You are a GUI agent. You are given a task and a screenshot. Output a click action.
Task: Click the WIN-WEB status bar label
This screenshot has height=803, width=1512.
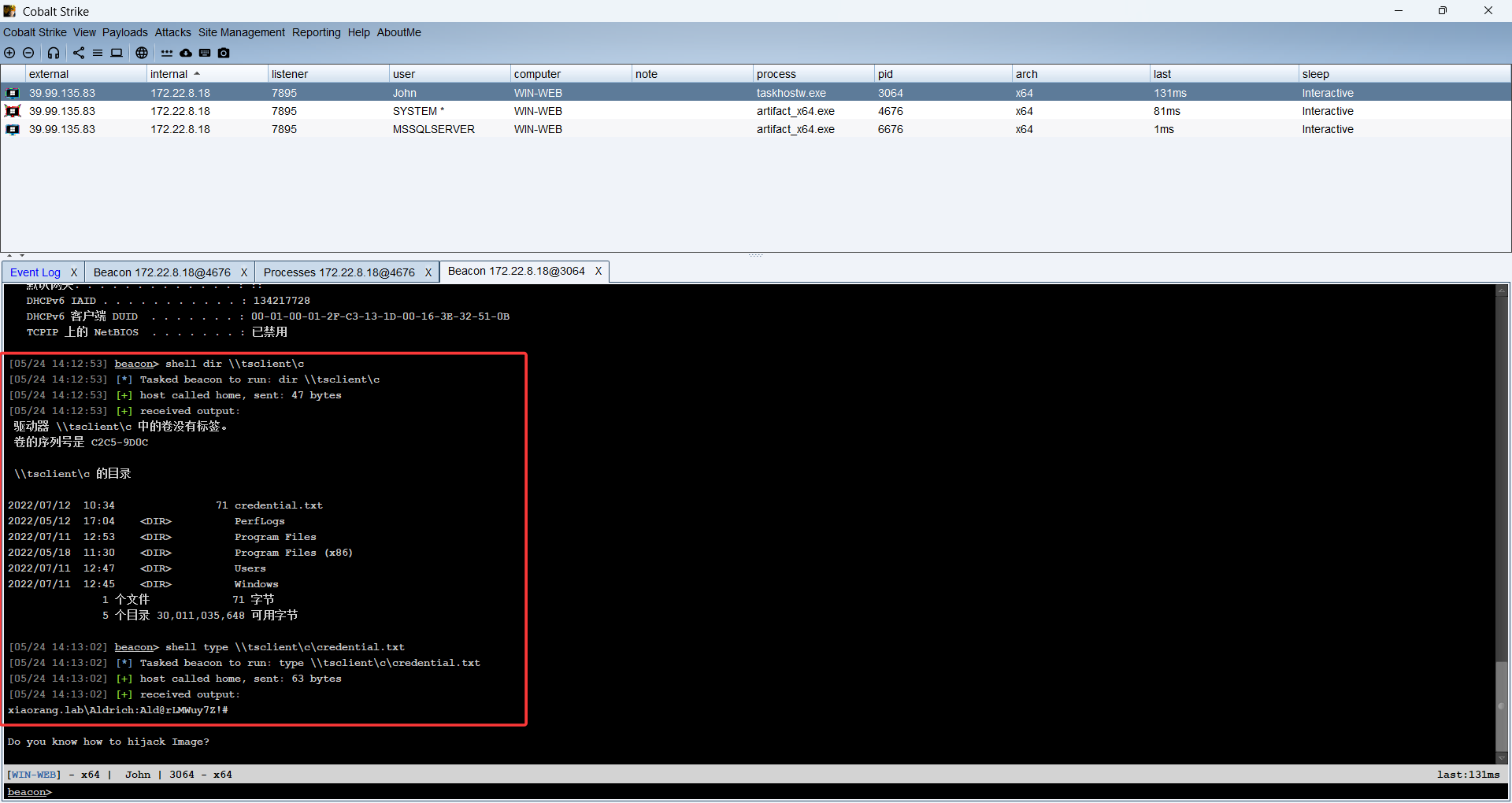pos(33,775)
